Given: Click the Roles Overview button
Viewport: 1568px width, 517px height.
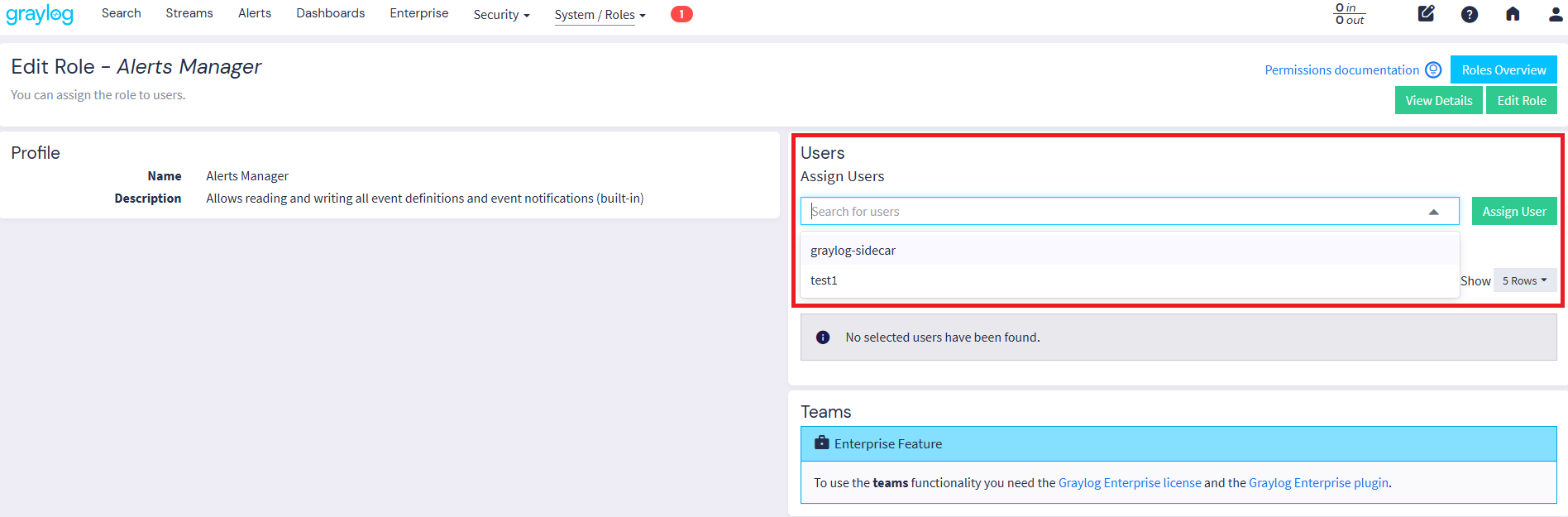Looking at the screenshot, I should pos(1503,70).
